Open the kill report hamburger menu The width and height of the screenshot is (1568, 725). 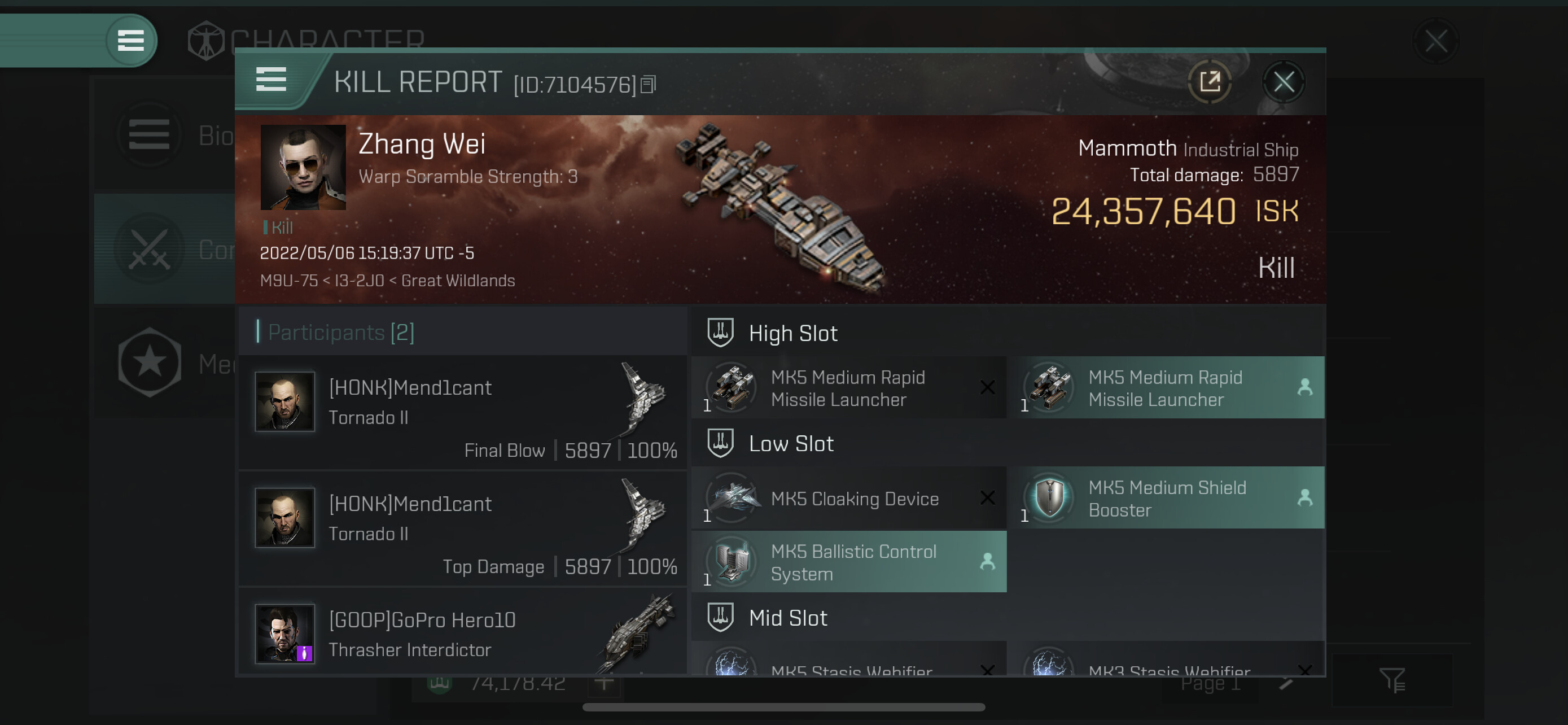pos(271,80)
